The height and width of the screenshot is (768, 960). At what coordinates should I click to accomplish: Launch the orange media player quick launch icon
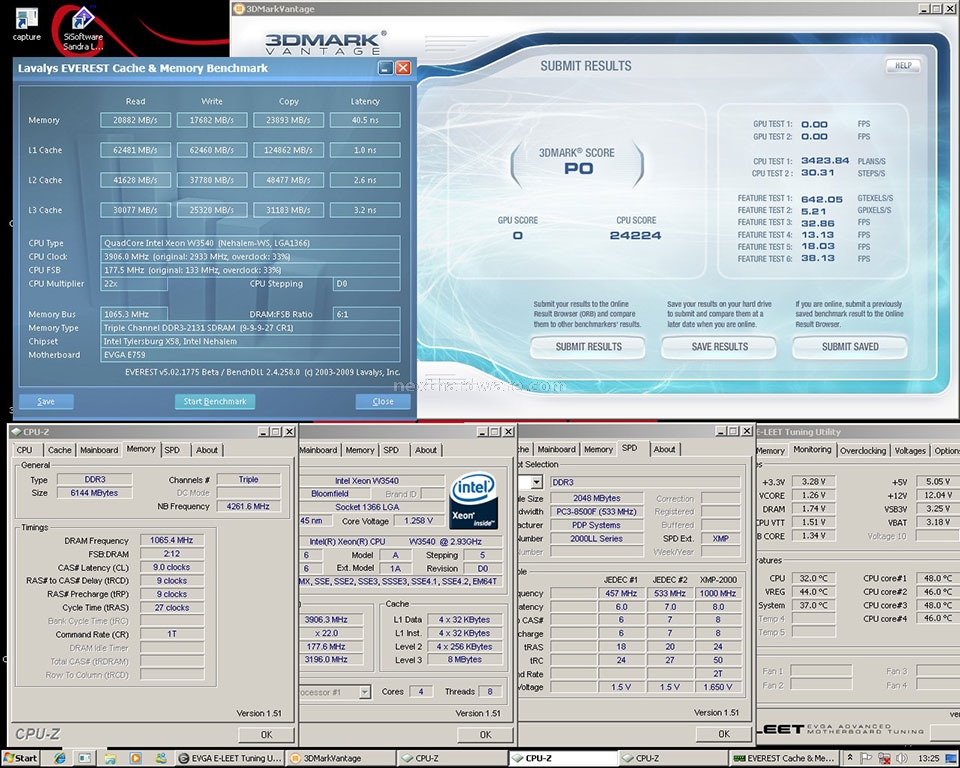coord(135,758)
